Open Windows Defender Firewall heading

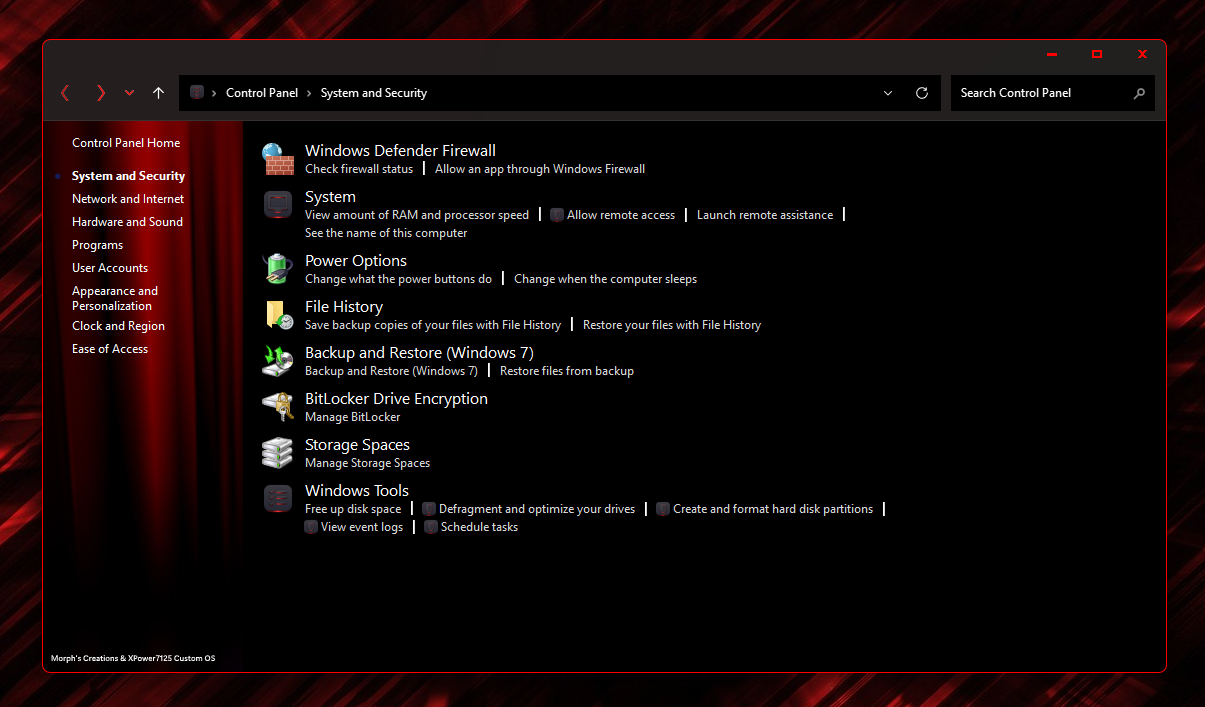coord(400,151)
